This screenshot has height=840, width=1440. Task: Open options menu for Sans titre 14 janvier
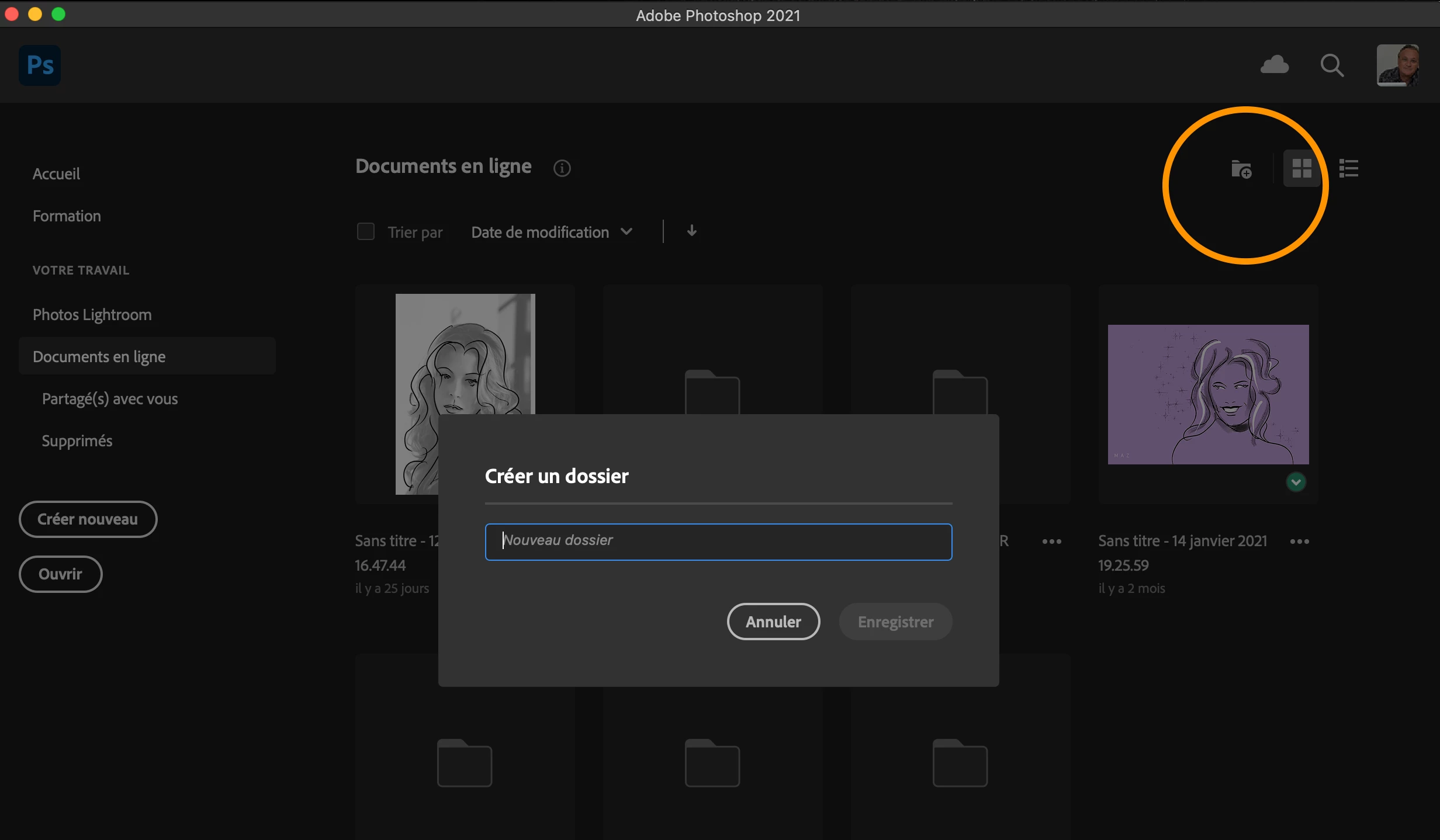point(1299,542)
